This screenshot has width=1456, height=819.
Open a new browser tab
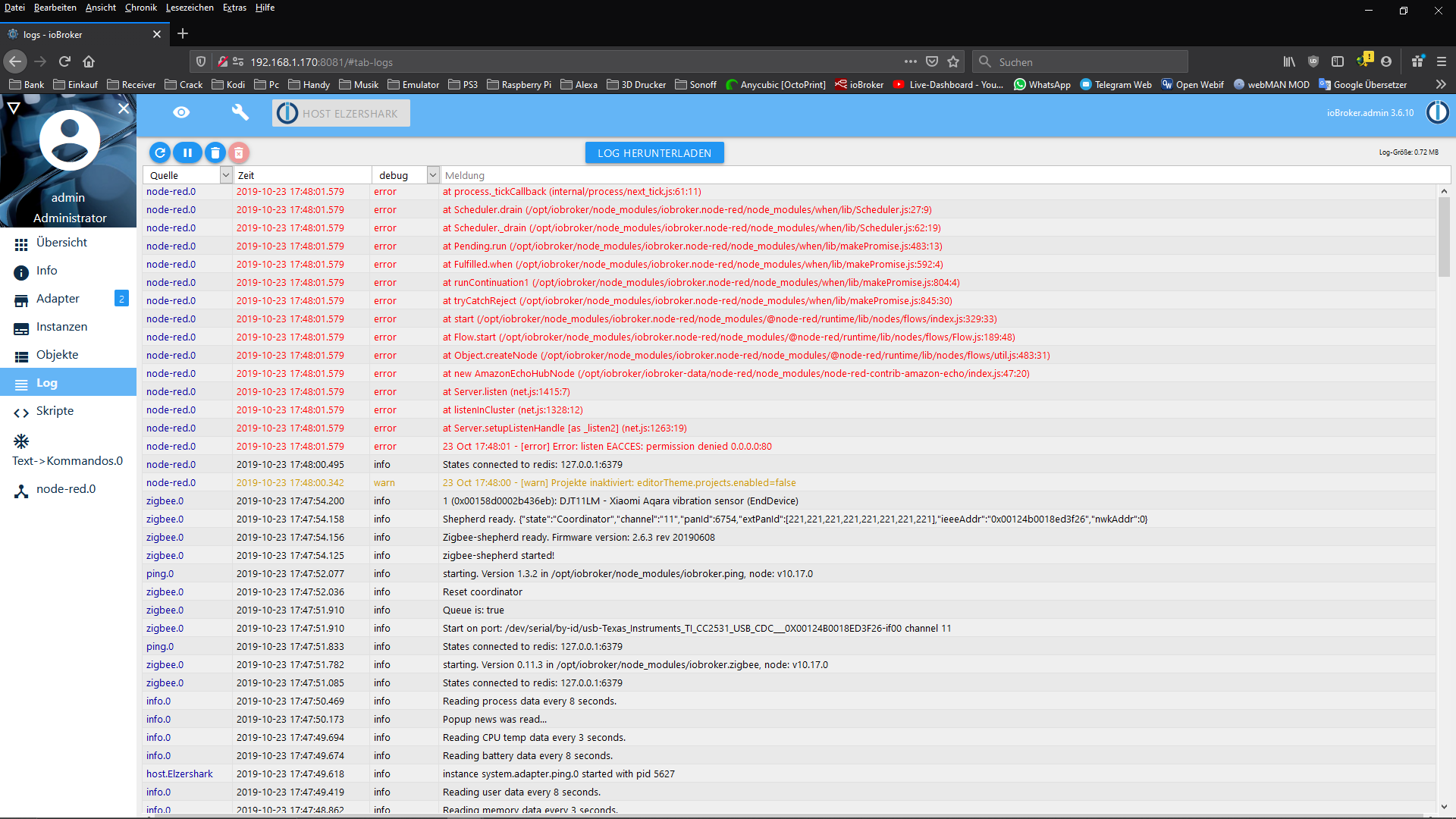coord(183,33)
